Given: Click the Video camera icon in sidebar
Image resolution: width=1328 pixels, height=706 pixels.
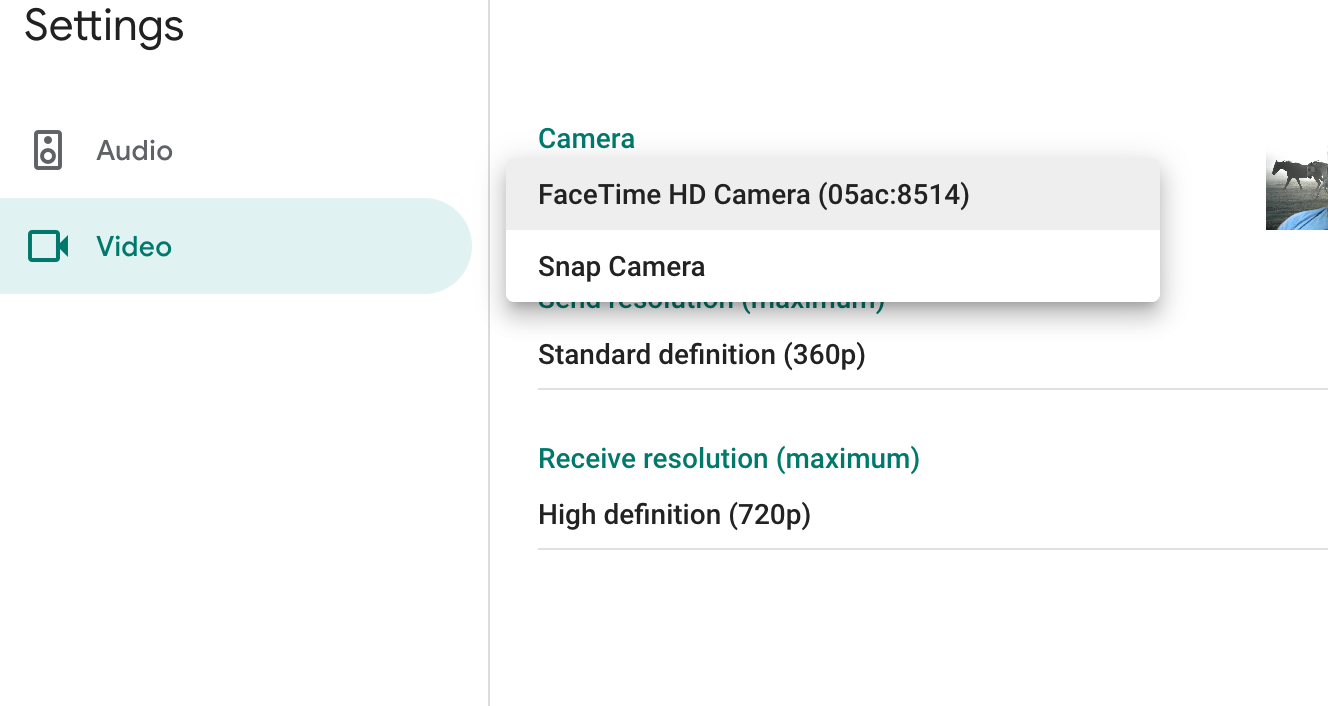Looking at the screenshot, I should coord(47,246).
